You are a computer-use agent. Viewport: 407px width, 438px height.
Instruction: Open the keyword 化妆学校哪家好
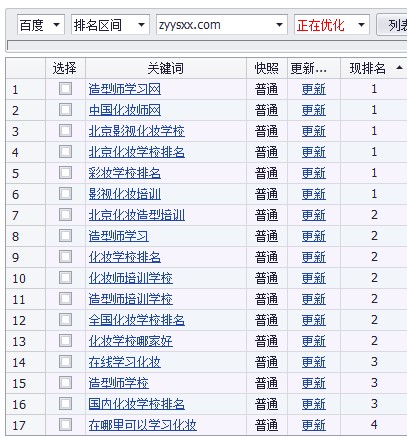pos(131,341)
